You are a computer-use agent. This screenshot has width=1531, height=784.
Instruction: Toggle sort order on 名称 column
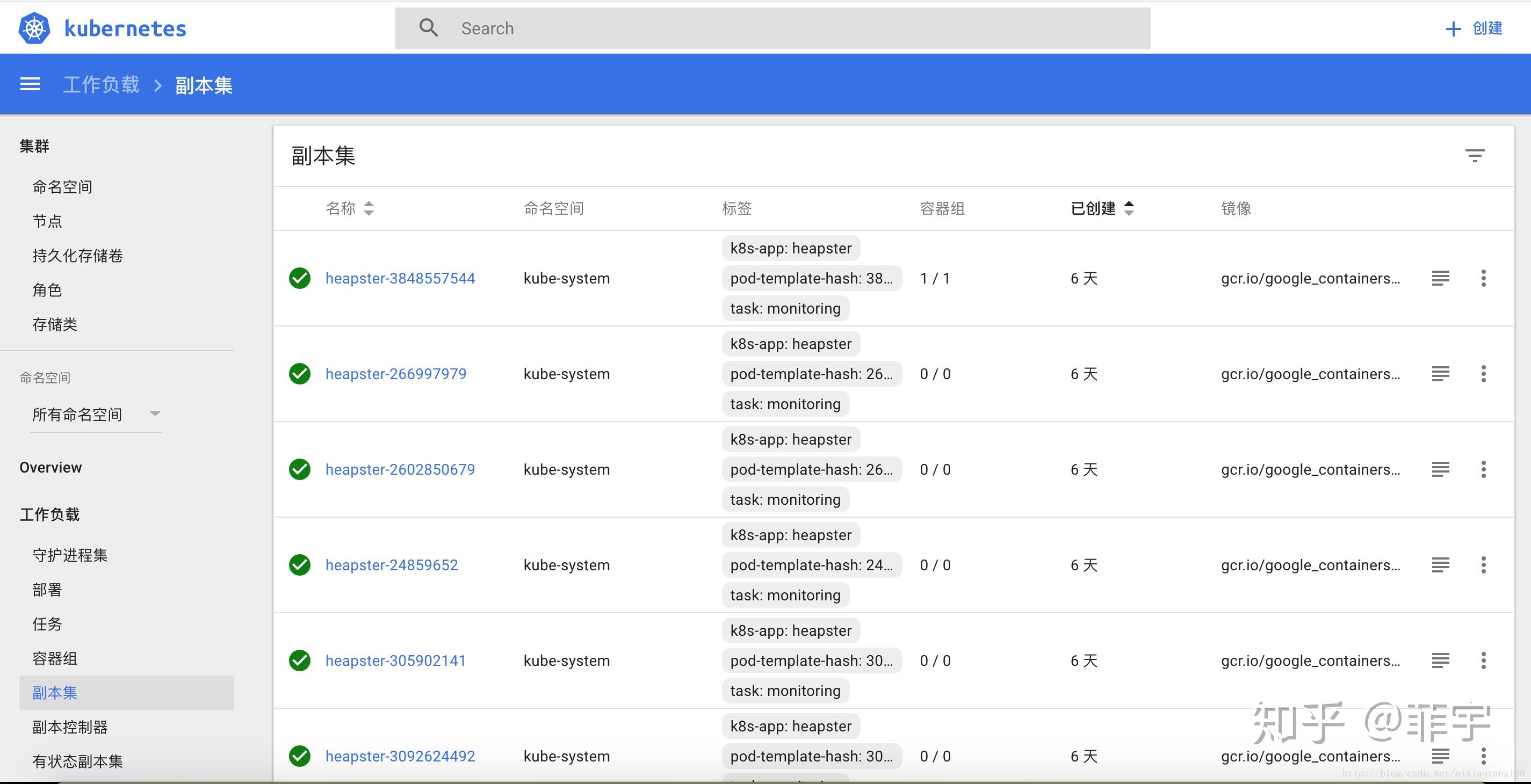click(x=369, y=208)
